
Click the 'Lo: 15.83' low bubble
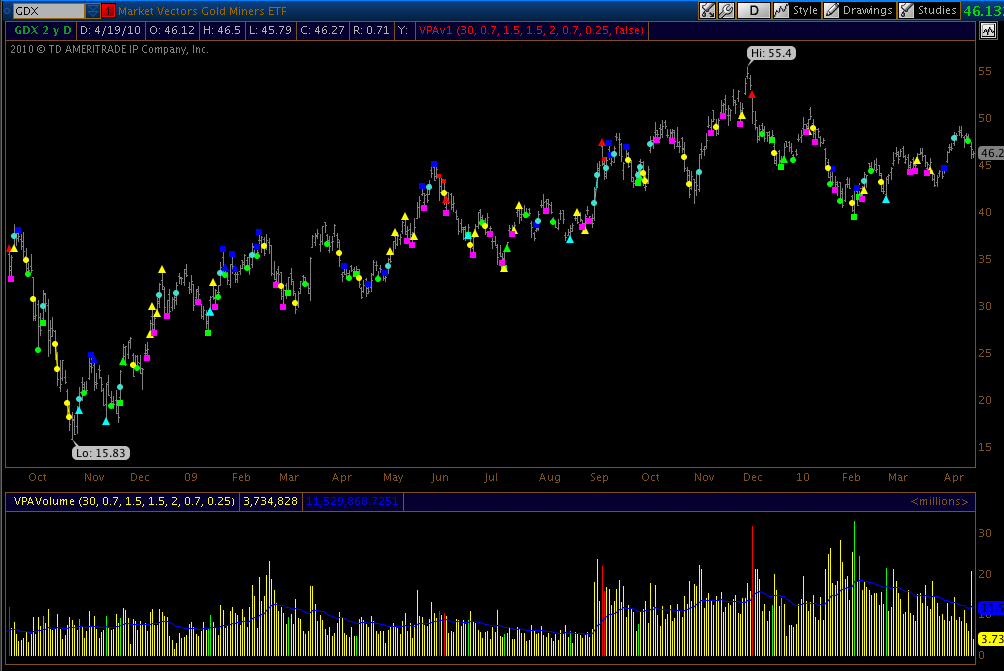point(101,453)
